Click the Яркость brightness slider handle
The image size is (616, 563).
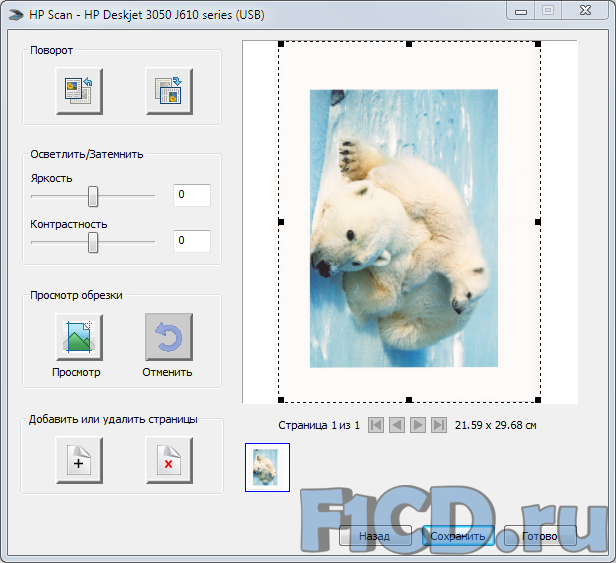pyautogui.click(x=93, y=196)
